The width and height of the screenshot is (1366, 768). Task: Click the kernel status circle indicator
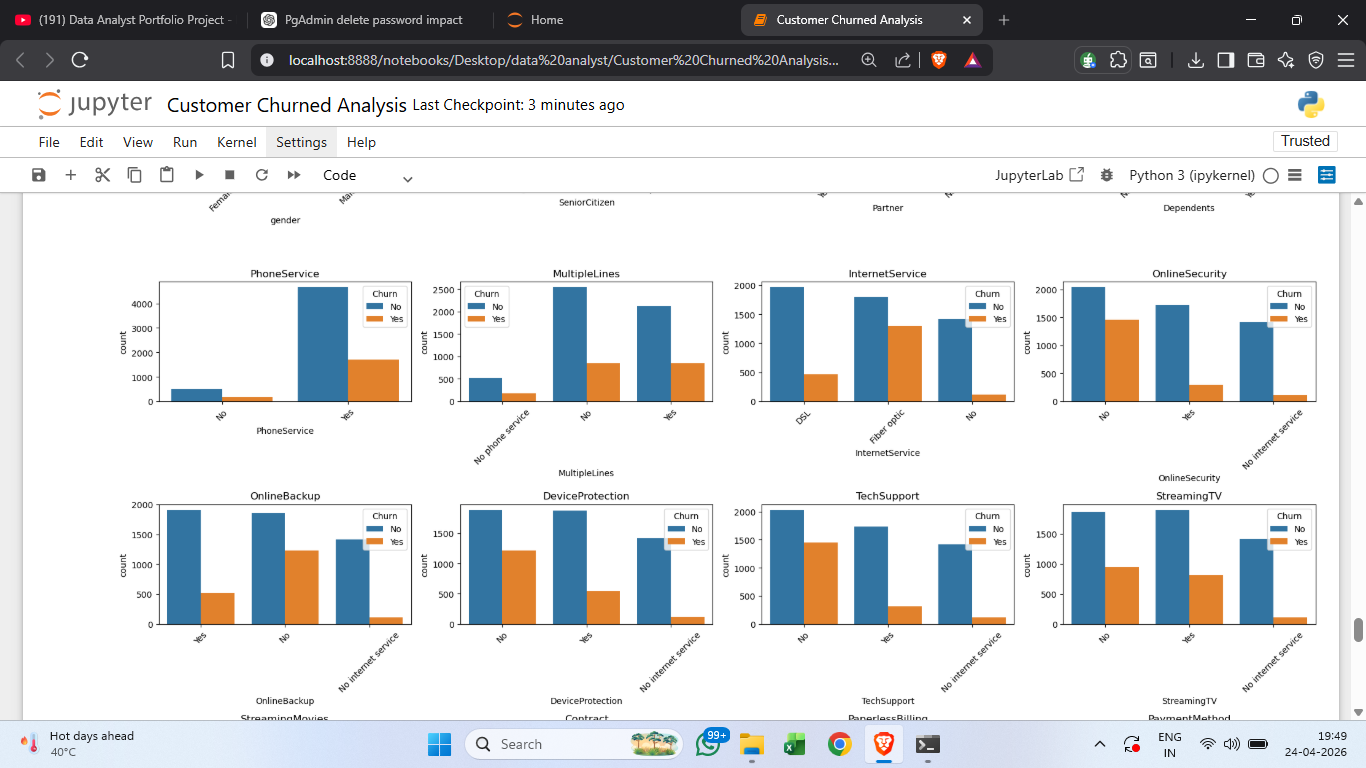click(1271, 175)
